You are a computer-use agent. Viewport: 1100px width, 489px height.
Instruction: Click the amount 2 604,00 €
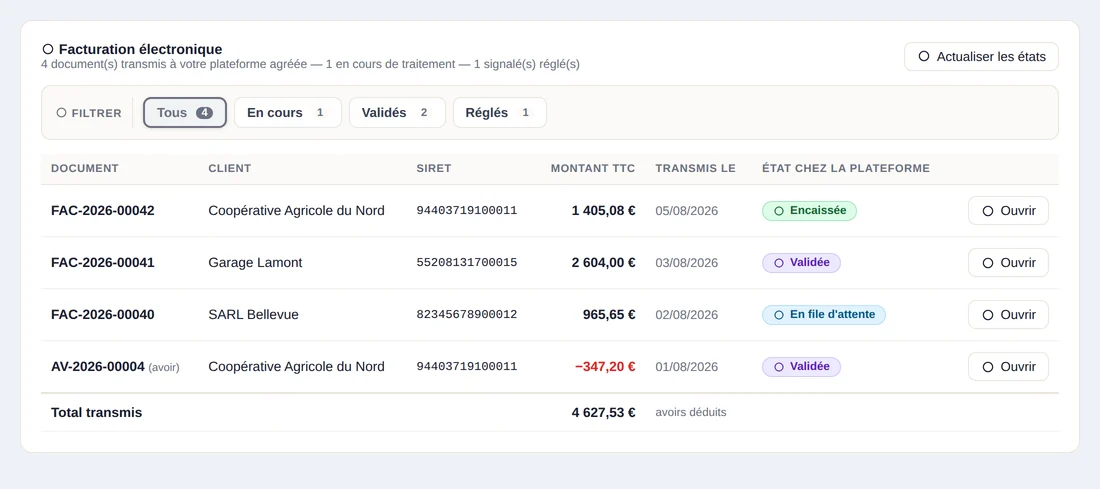click(x=603, y=262)
